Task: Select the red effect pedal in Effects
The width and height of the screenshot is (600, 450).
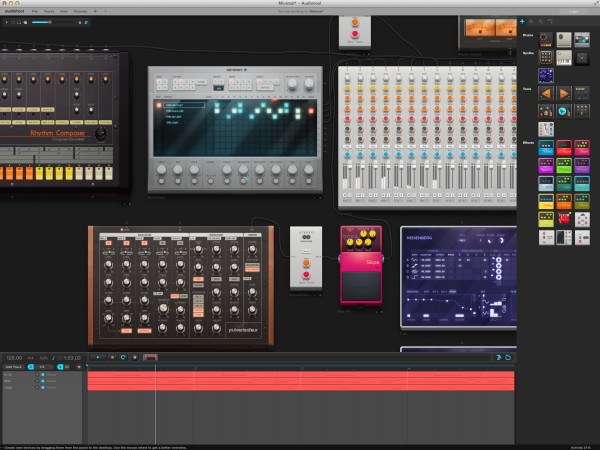Action: pos(564,148)
